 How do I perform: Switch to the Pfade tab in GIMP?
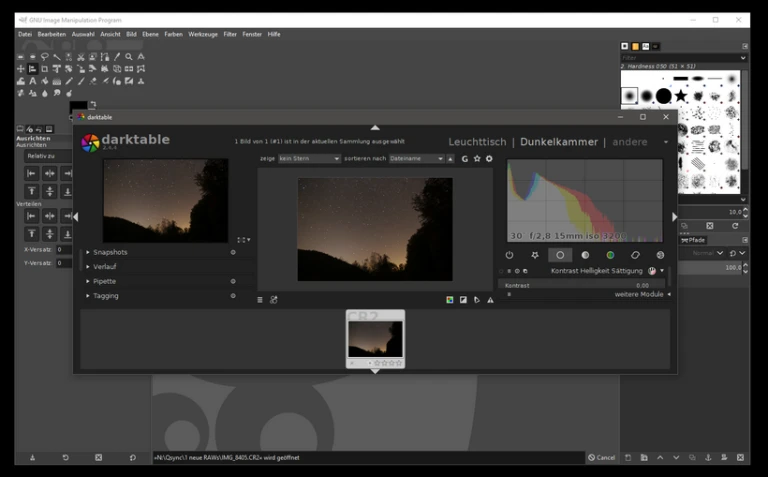point(693,240)
